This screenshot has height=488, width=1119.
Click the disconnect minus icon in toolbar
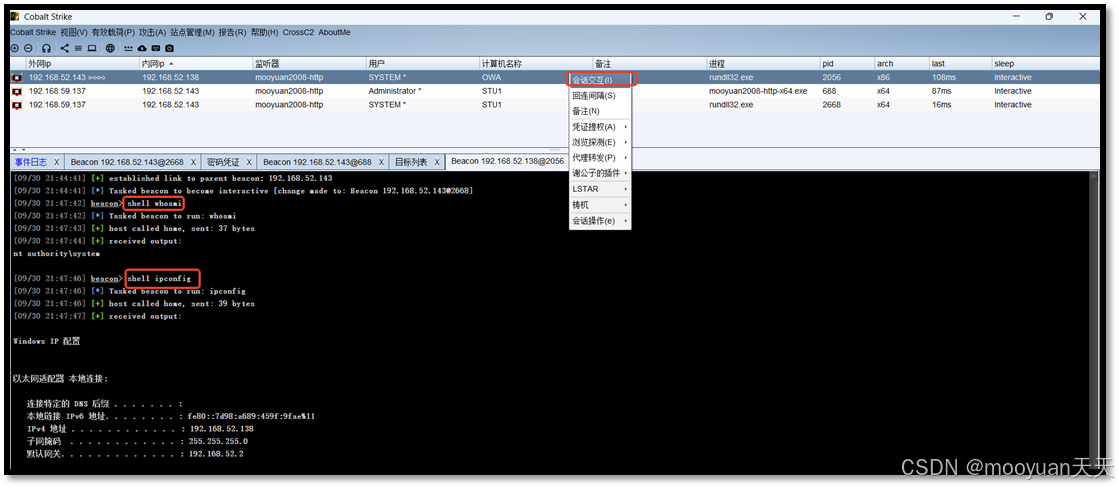[x=28, y=48]
